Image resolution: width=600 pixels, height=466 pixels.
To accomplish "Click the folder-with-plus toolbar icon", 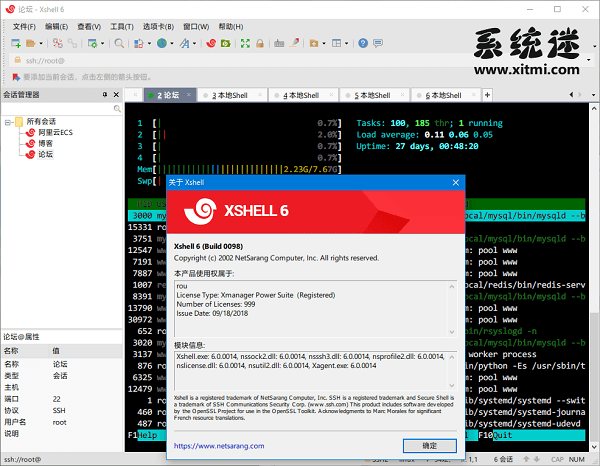I will (x=314, y=43).
